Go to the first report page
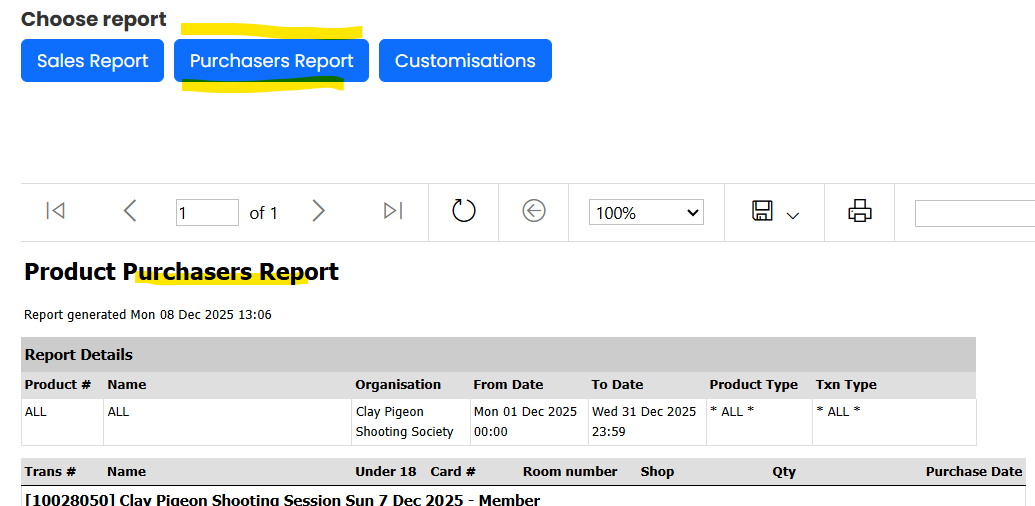Screen dimensions: 1035x506 pyautogui.click(x=56, y=211)
